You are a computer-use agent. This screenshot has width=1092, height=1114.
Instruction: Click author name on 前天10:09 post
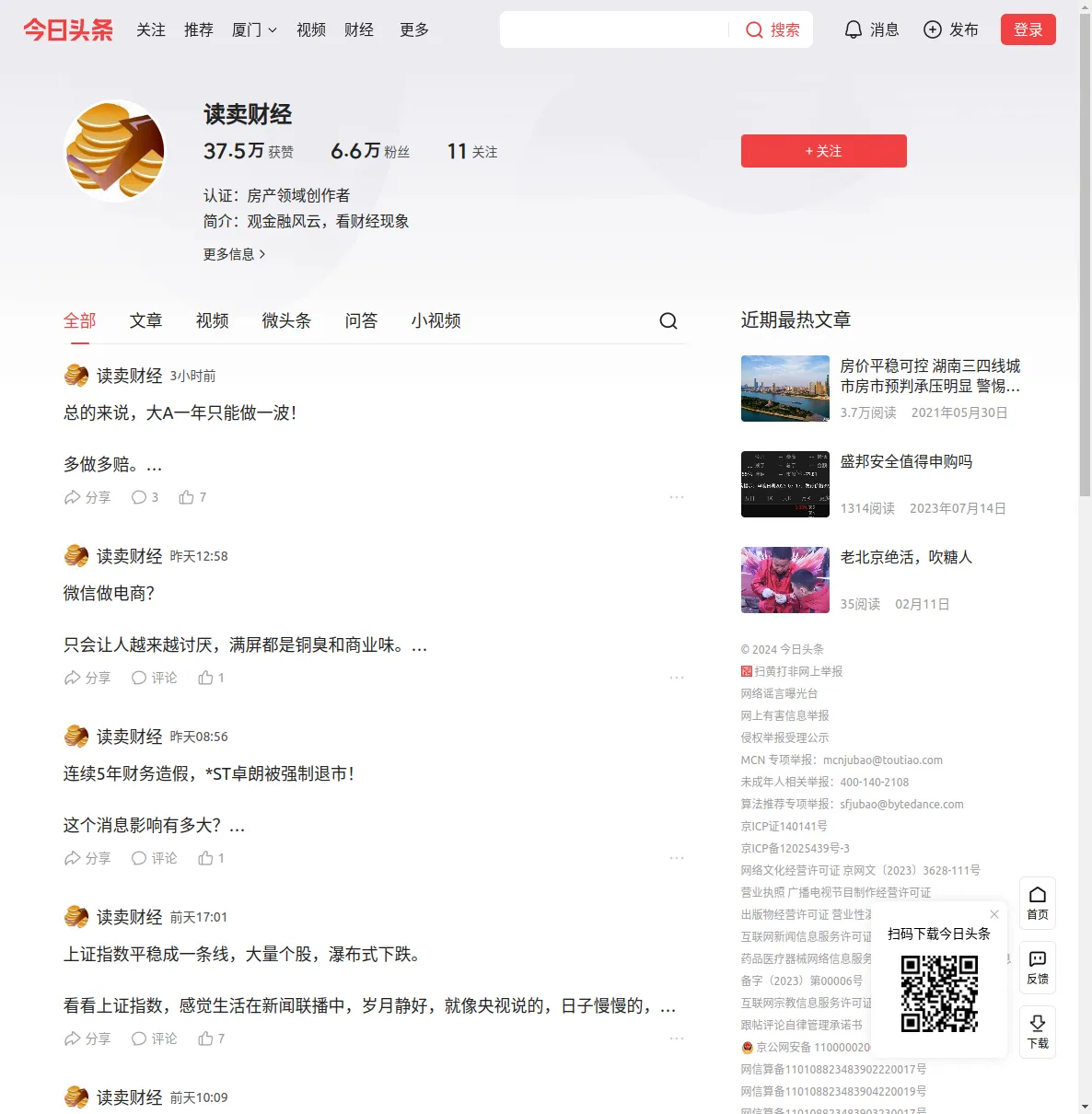click(130, 1097)
